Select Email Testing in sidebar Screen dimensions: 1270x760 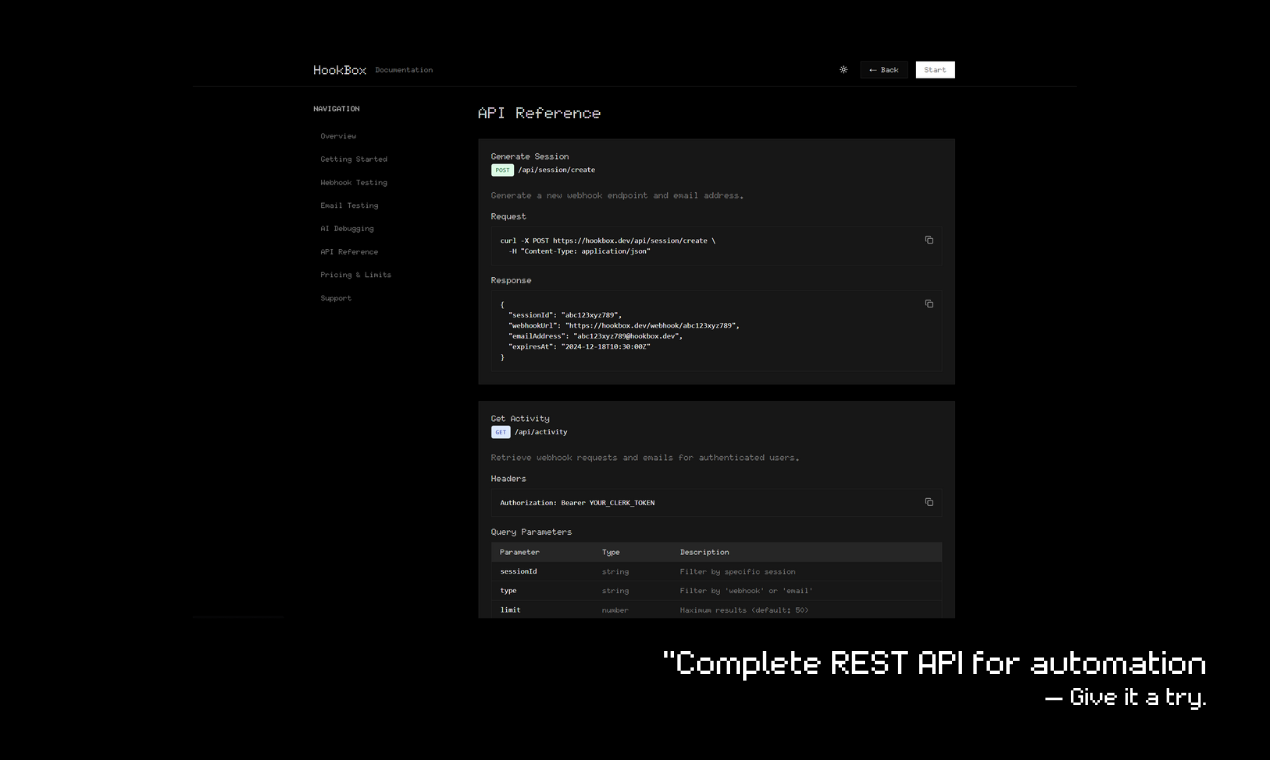coord(349,206)
